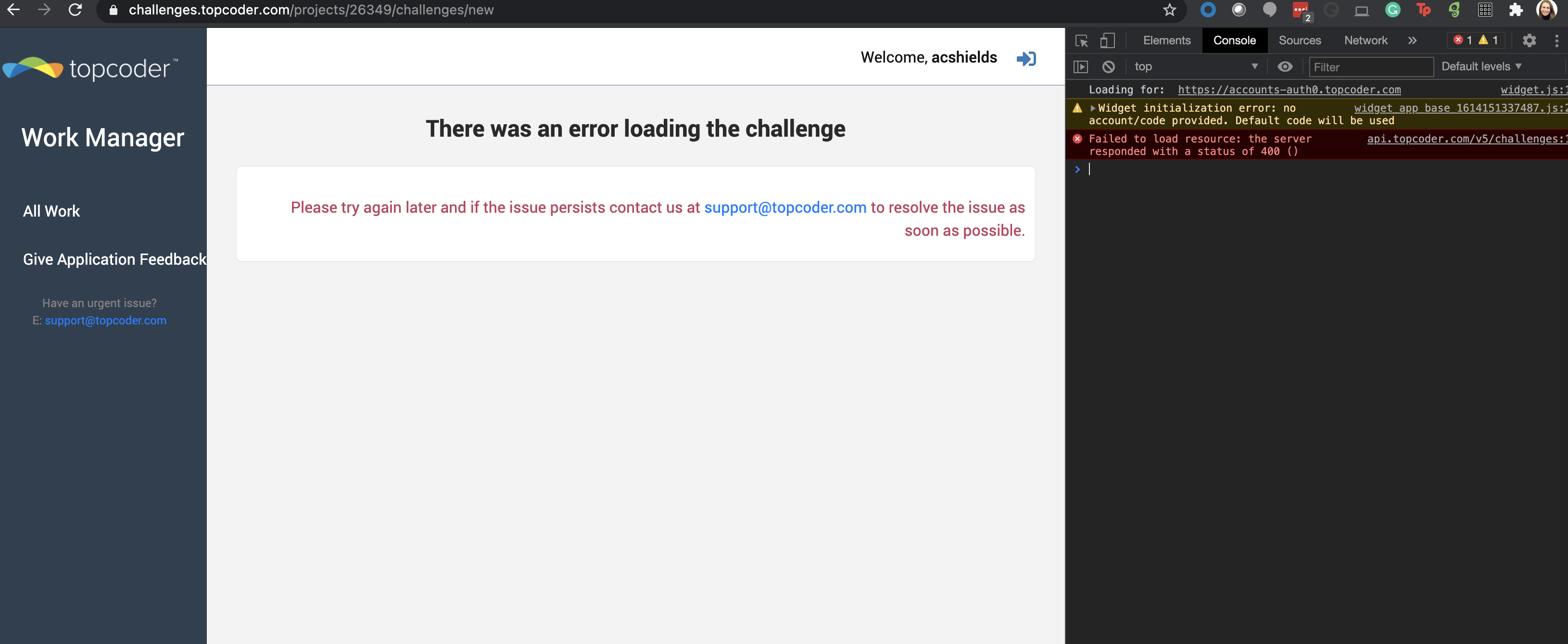Screen dimensions: 1568x644
Task: Click the console Filter input field
Action: [1370, 67]
